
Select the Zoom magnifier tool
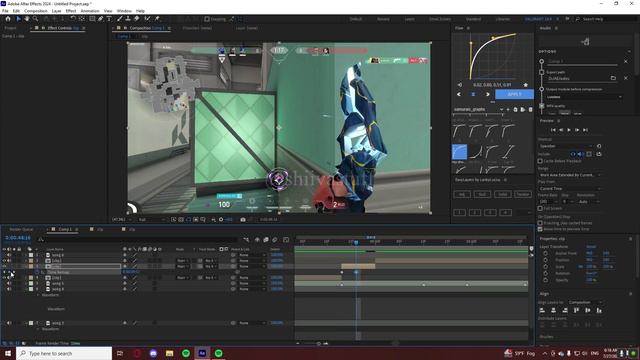[36, 19]
